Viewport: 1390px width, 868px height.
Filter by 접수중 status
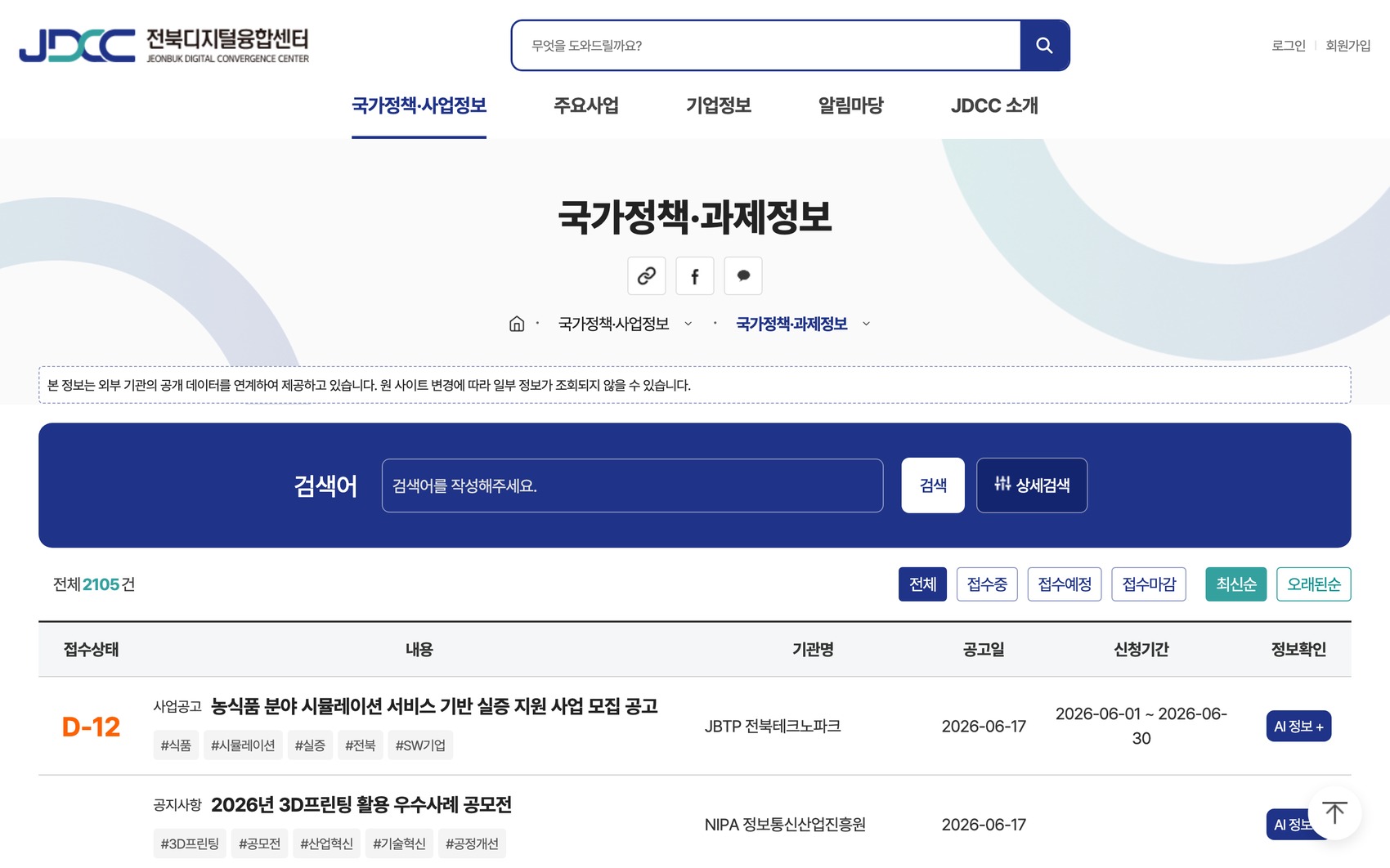[987, 584]
